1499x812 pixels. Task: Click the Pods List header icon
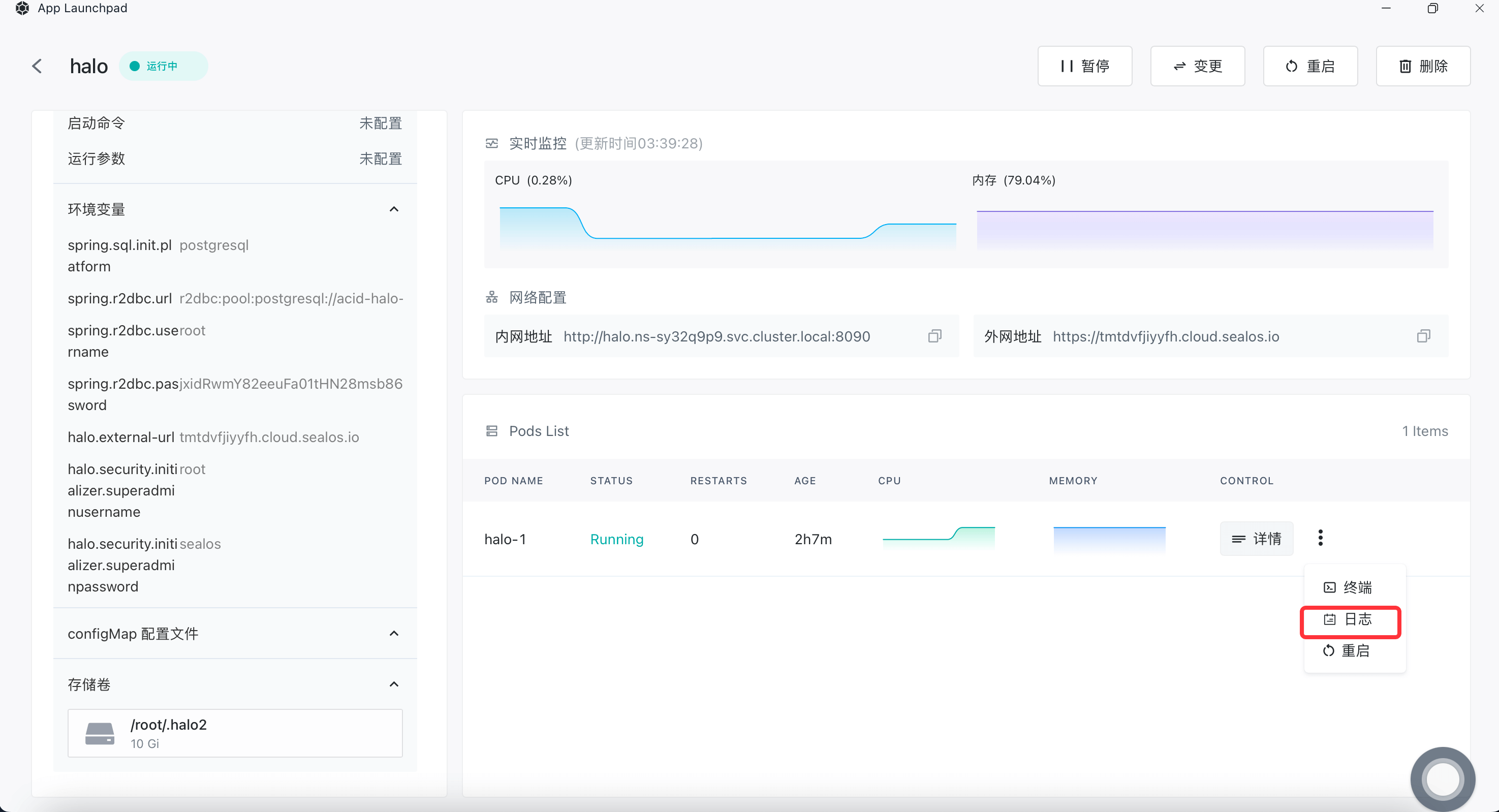click(492, 431)
